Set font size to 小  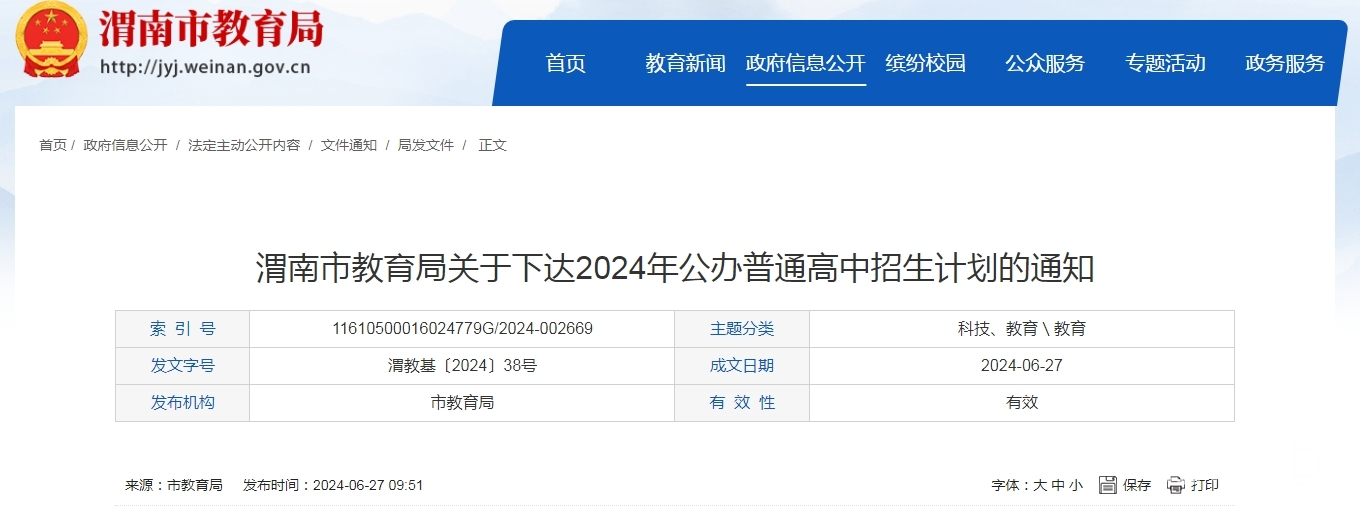1075,486
